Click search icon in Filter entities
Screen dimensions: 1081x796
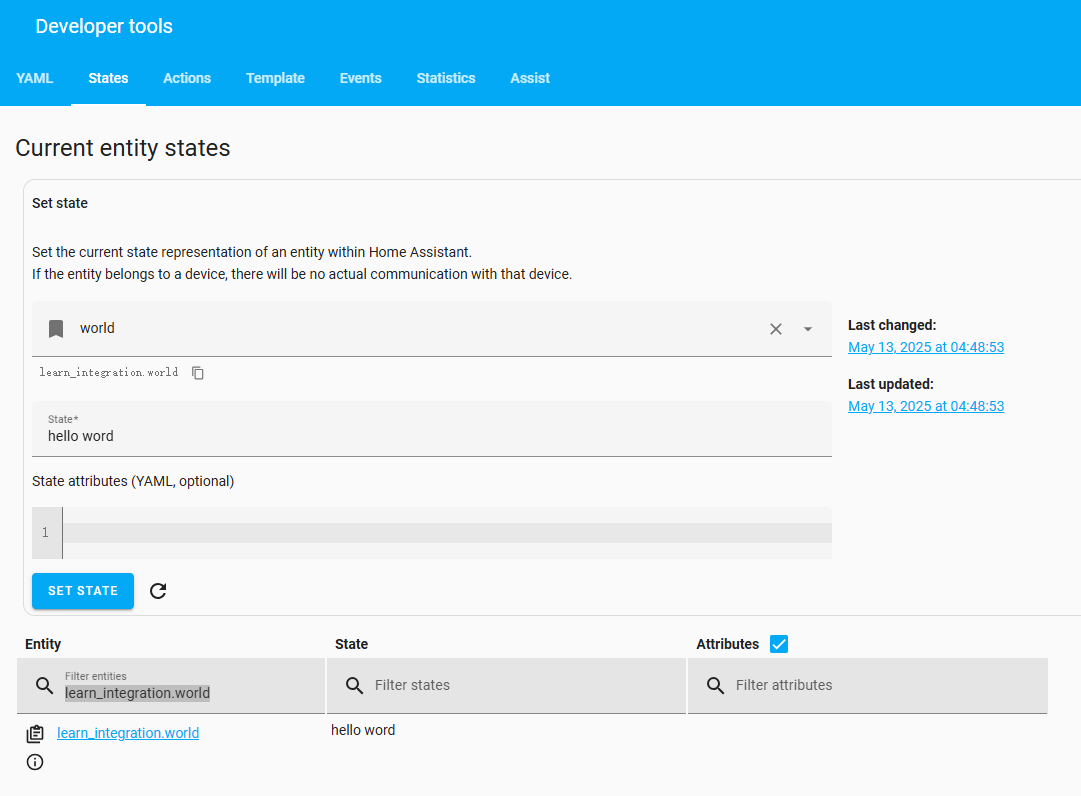pyautogui.click(x=44, y=686)
